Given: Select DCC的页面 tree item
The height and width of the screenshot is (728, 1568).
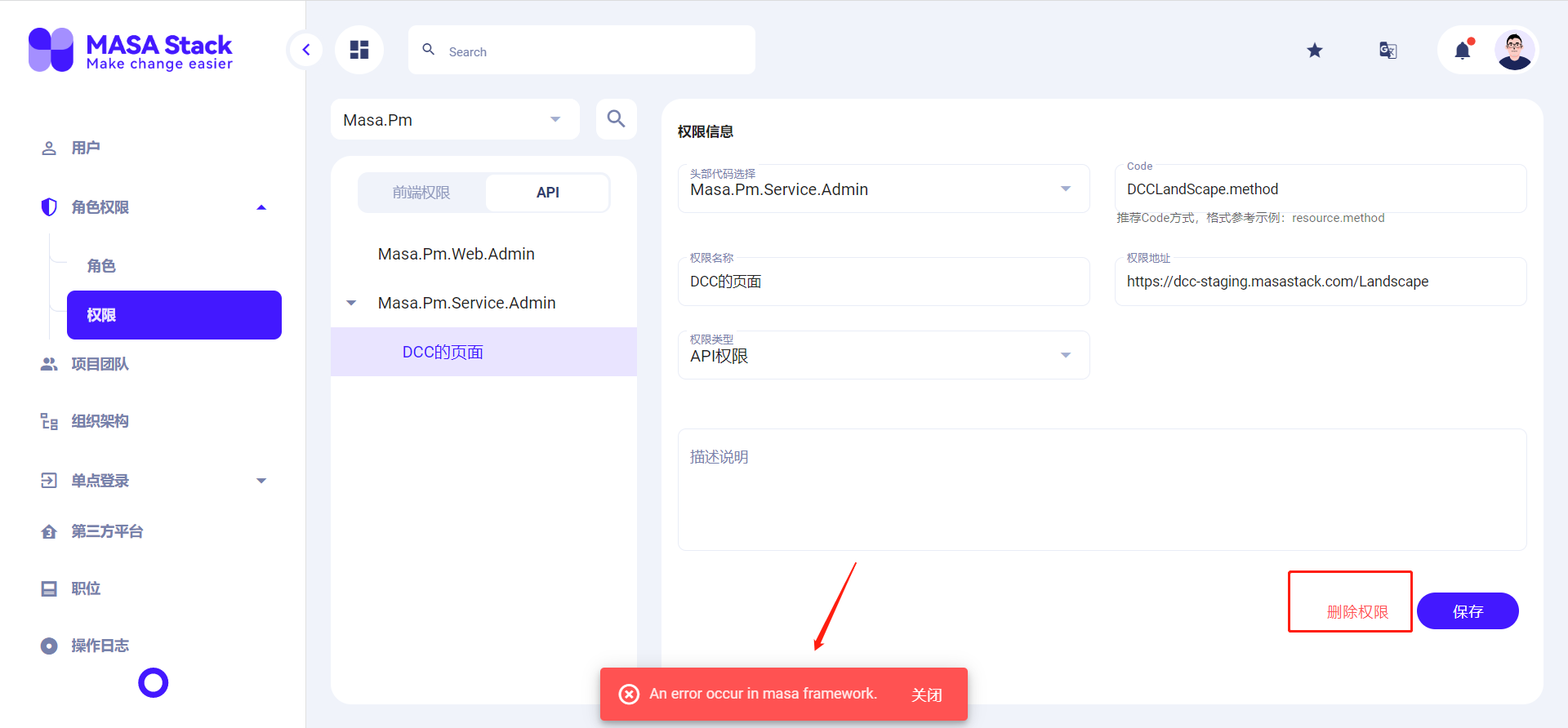Looking at the screenshot, I should tap(483, 352).
